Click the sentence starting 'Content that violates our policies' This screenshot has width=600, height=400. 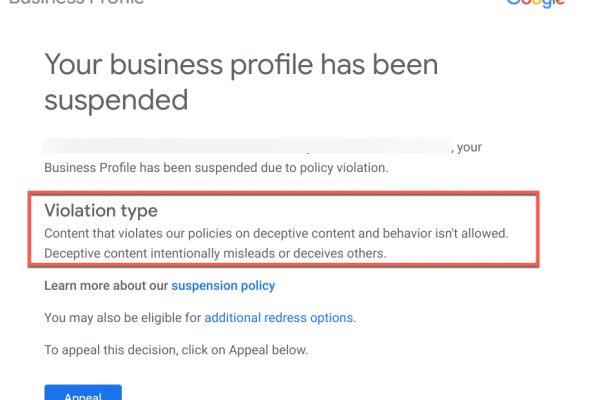coord(276,233)
